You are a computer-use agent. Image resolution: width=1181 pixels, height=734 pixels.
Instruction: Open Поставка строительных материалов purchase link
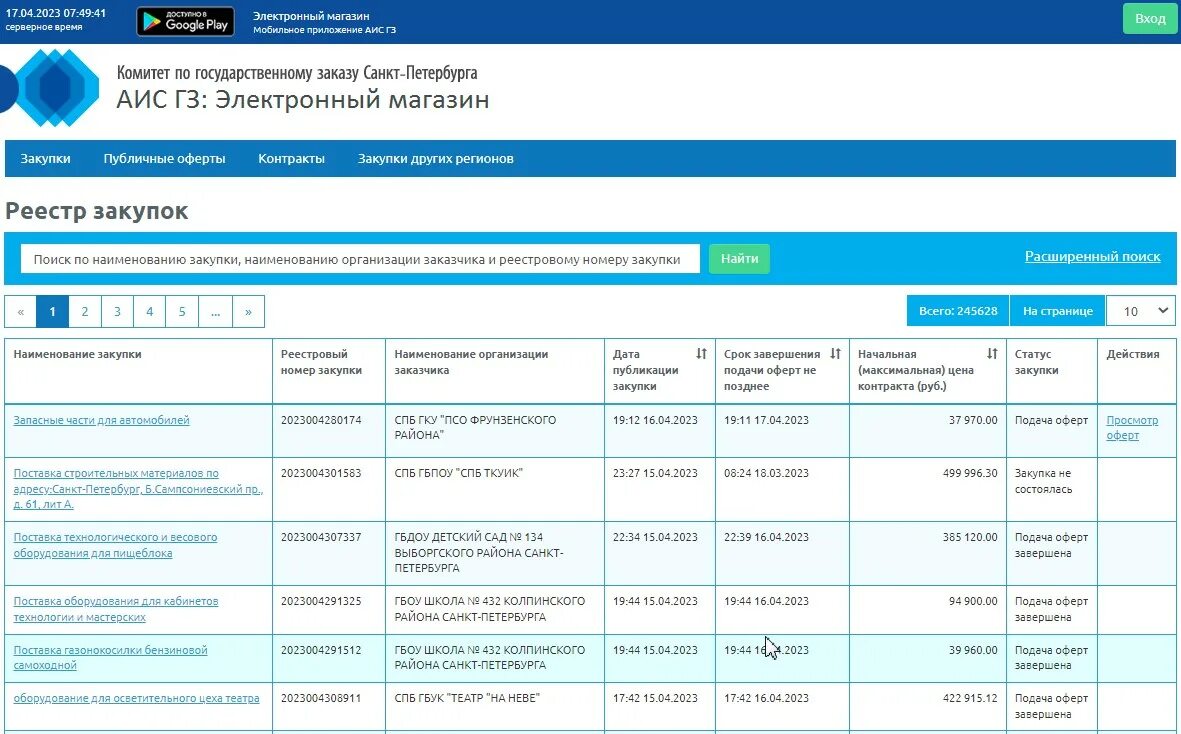pos(138,489)
